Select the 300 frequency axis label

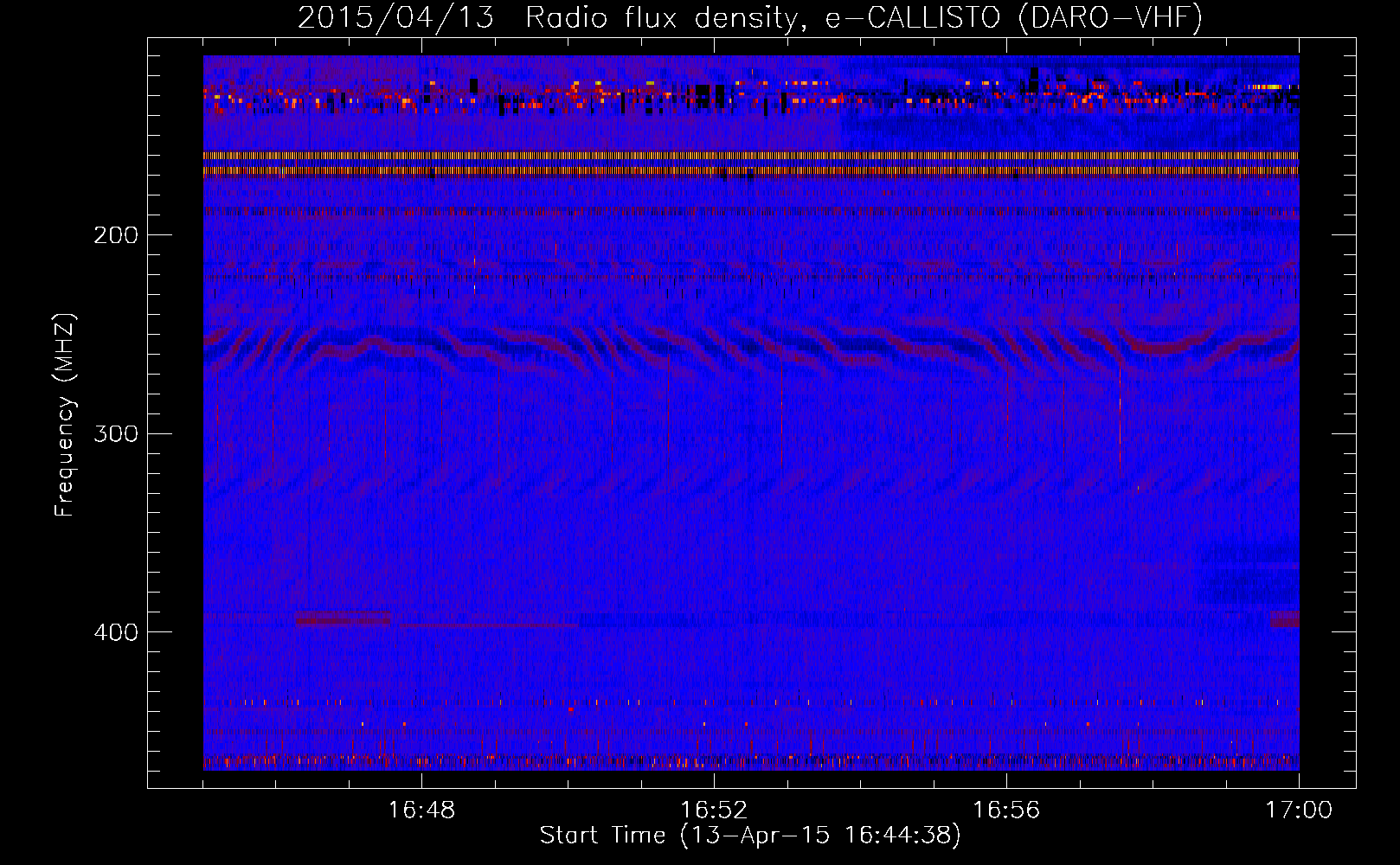(x=115, y=433)
